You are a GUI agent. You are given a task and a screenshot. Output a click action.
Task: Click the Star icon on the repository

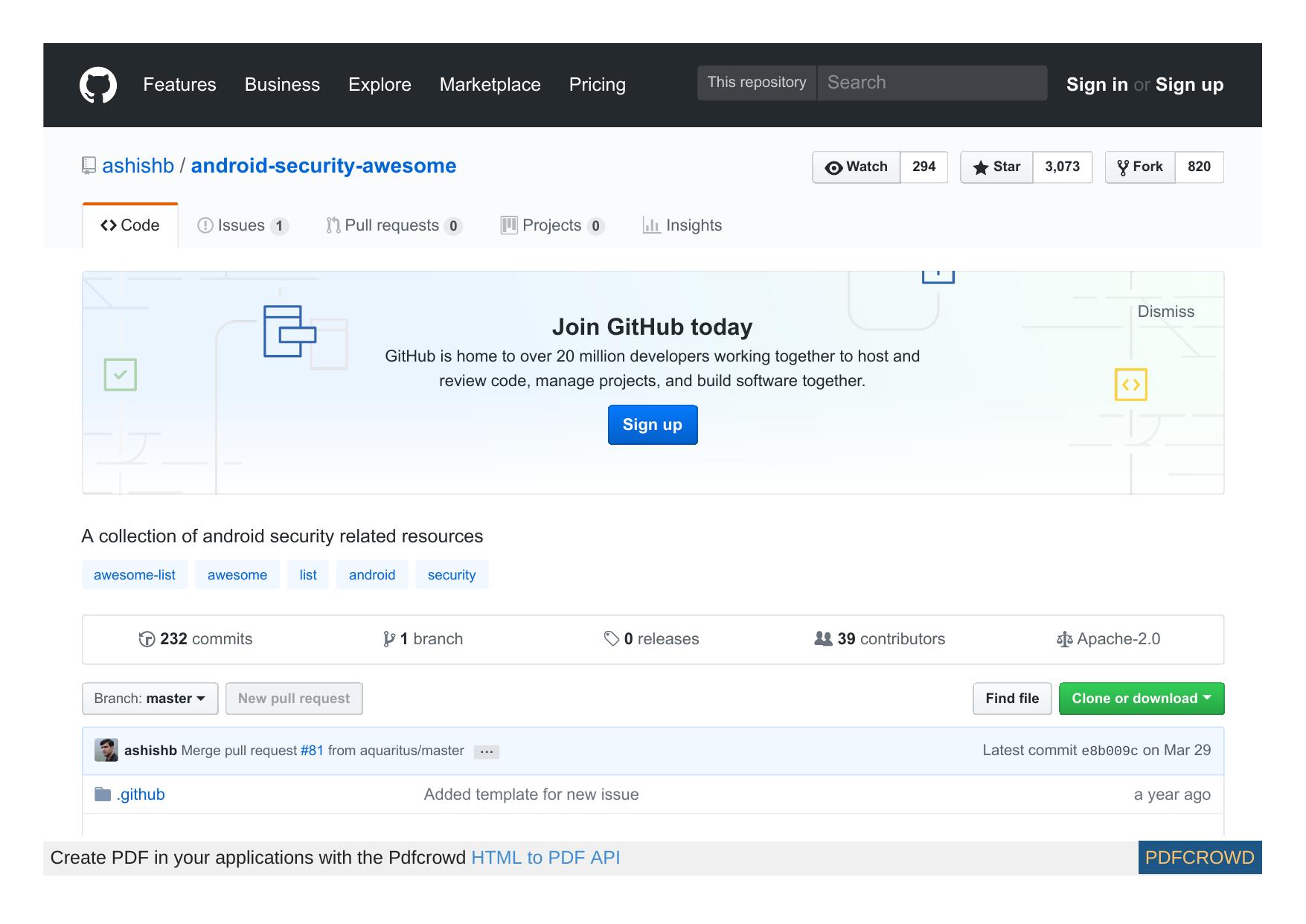pyautogui.click(x=981, y=167)
